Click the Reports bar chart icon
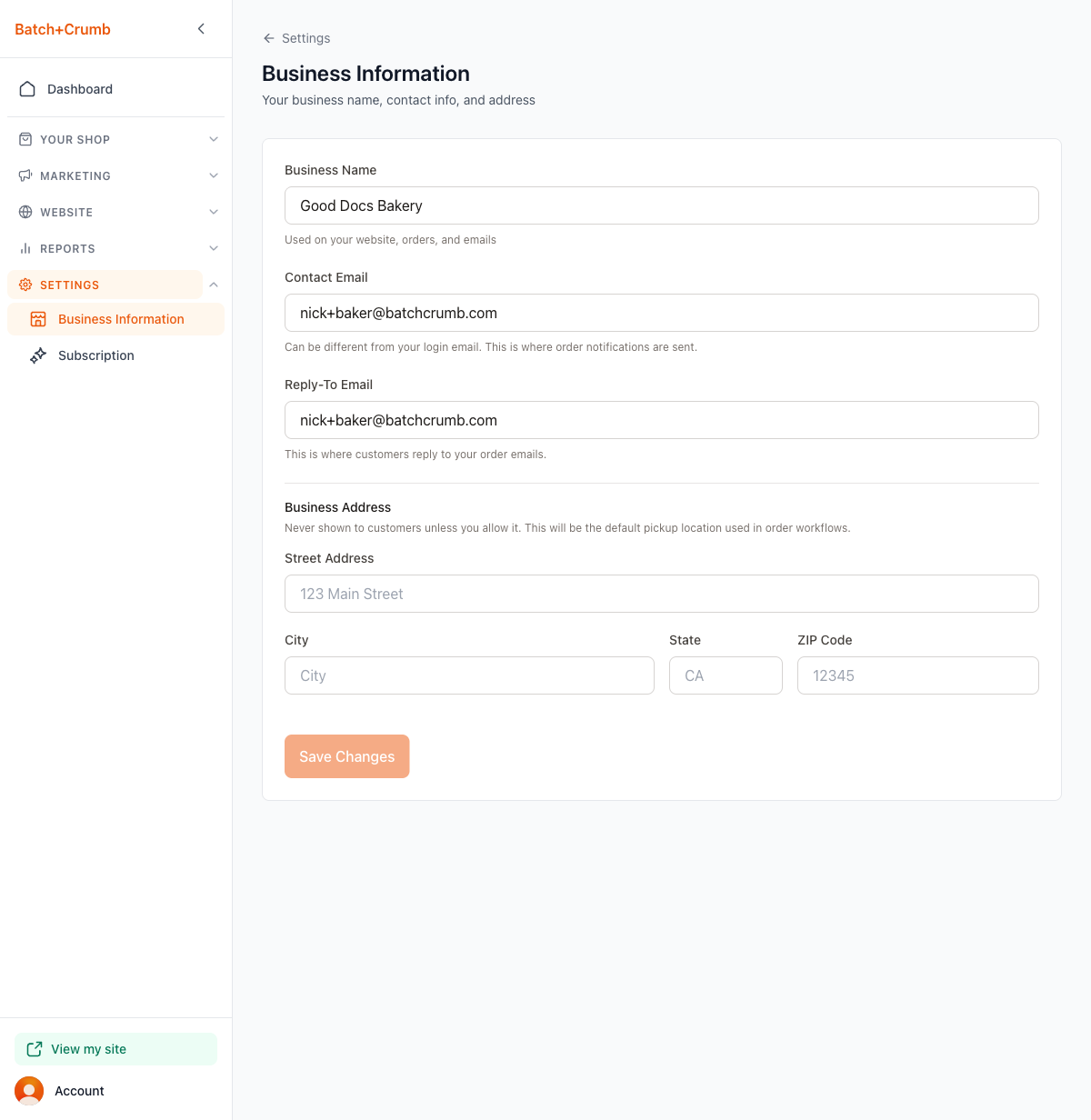Screen dimensions: 1091x1120 pos(25,248)
